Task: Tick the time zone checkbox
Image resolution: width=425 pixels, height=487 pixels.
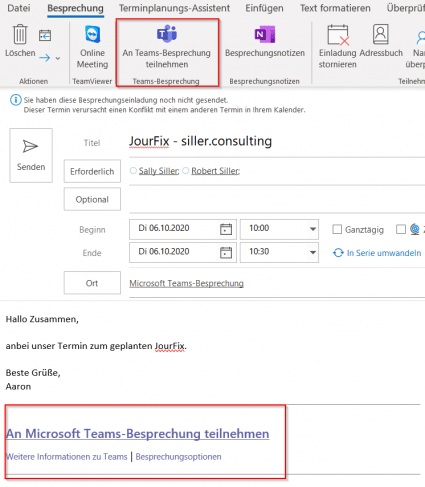Action: (x=401, y=229)
